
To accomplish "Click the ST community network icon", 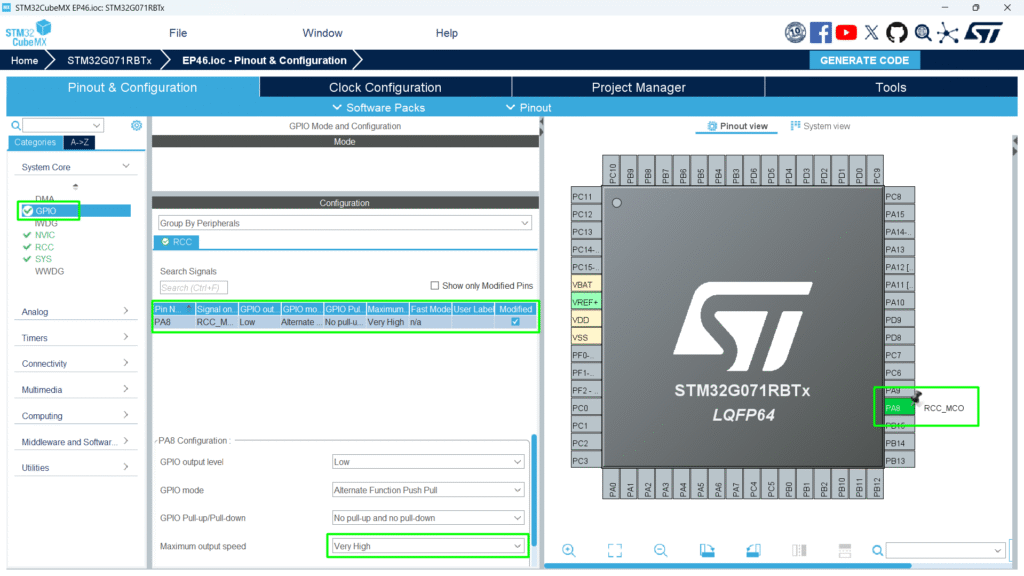I will (x=947, y=33).
